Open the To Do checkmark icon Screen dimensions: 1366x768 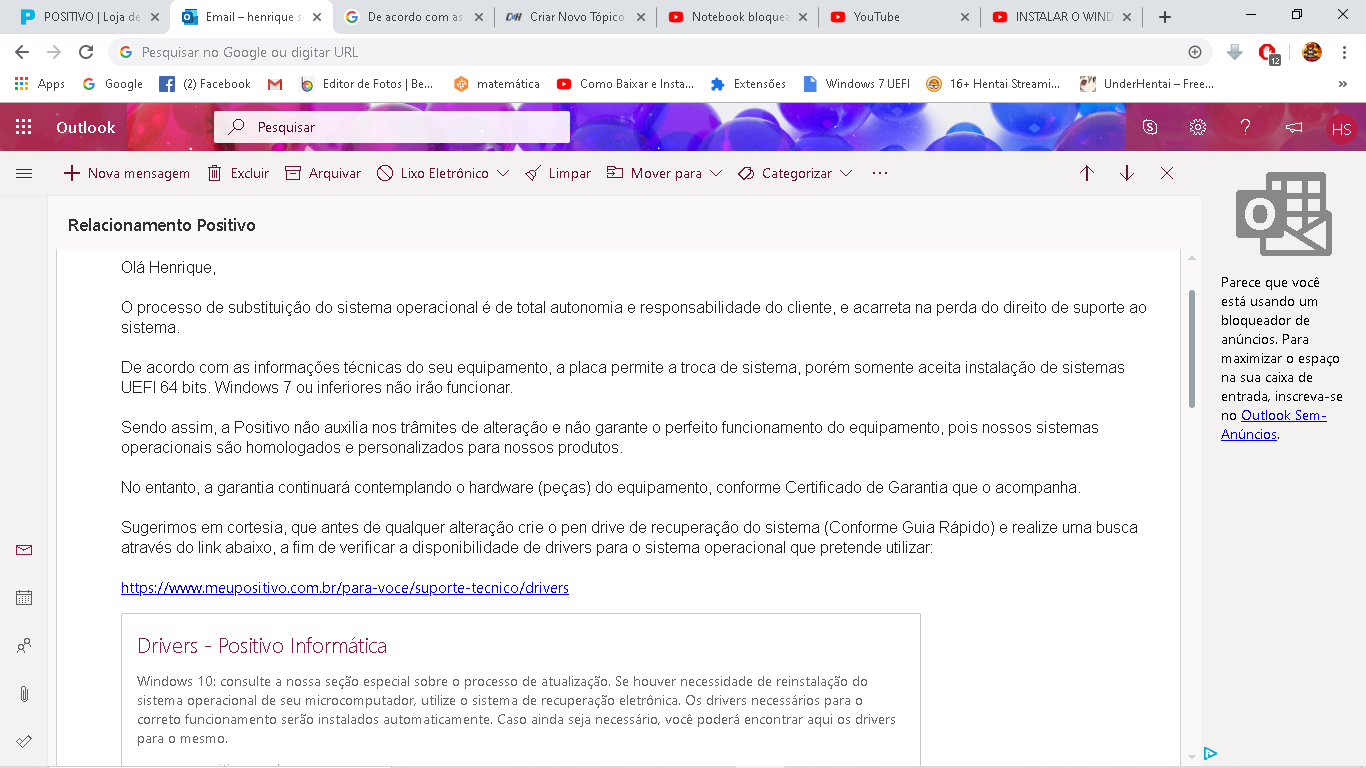(24, 741)
